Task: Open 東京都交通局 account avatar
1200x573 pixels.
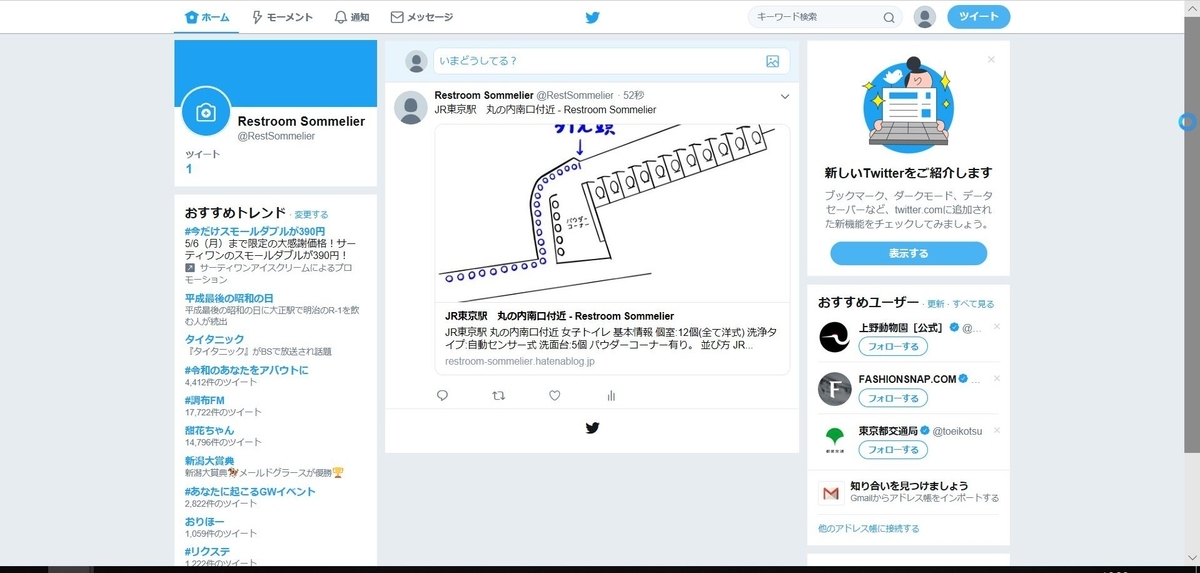Action: click(834, 440)
